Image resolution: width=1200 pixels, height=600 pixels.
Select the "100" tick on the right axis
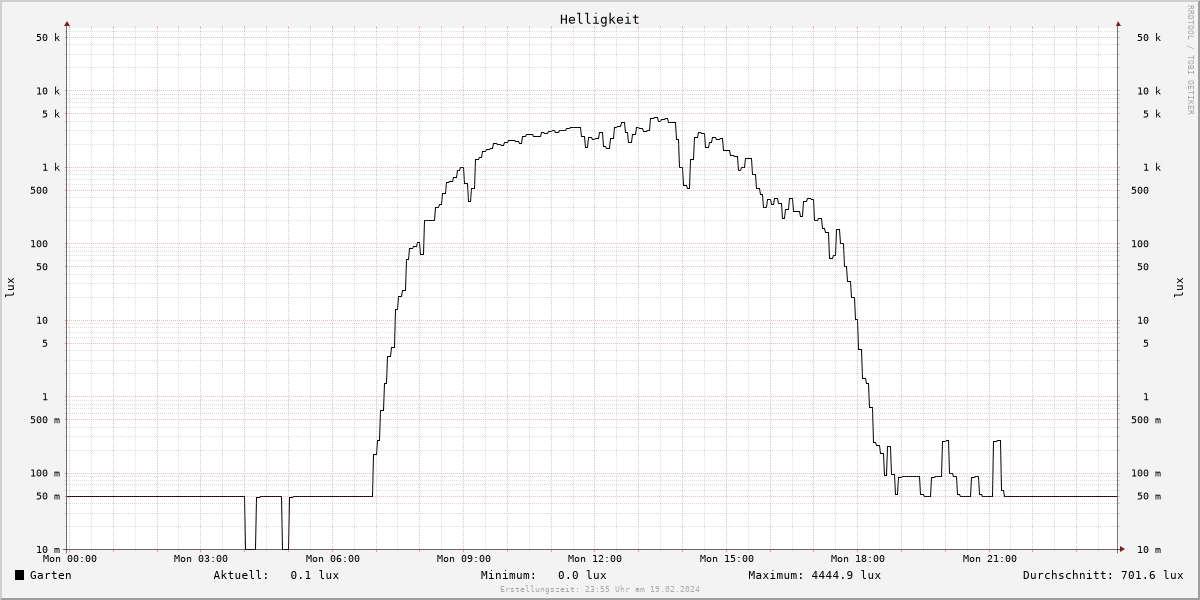tap(1140, 244)
